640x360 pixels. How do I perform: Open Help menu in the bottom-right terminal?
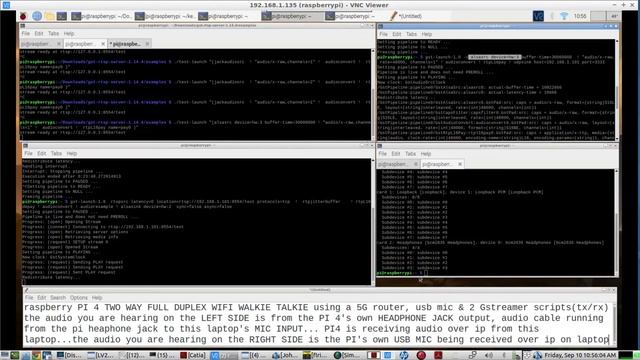[x=426, y=154]
